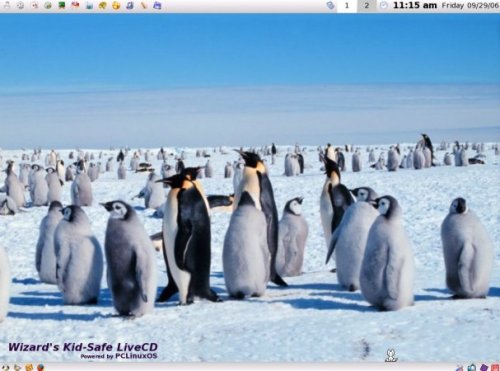Switch to virtual desktop 1

(x=347, y=6)
